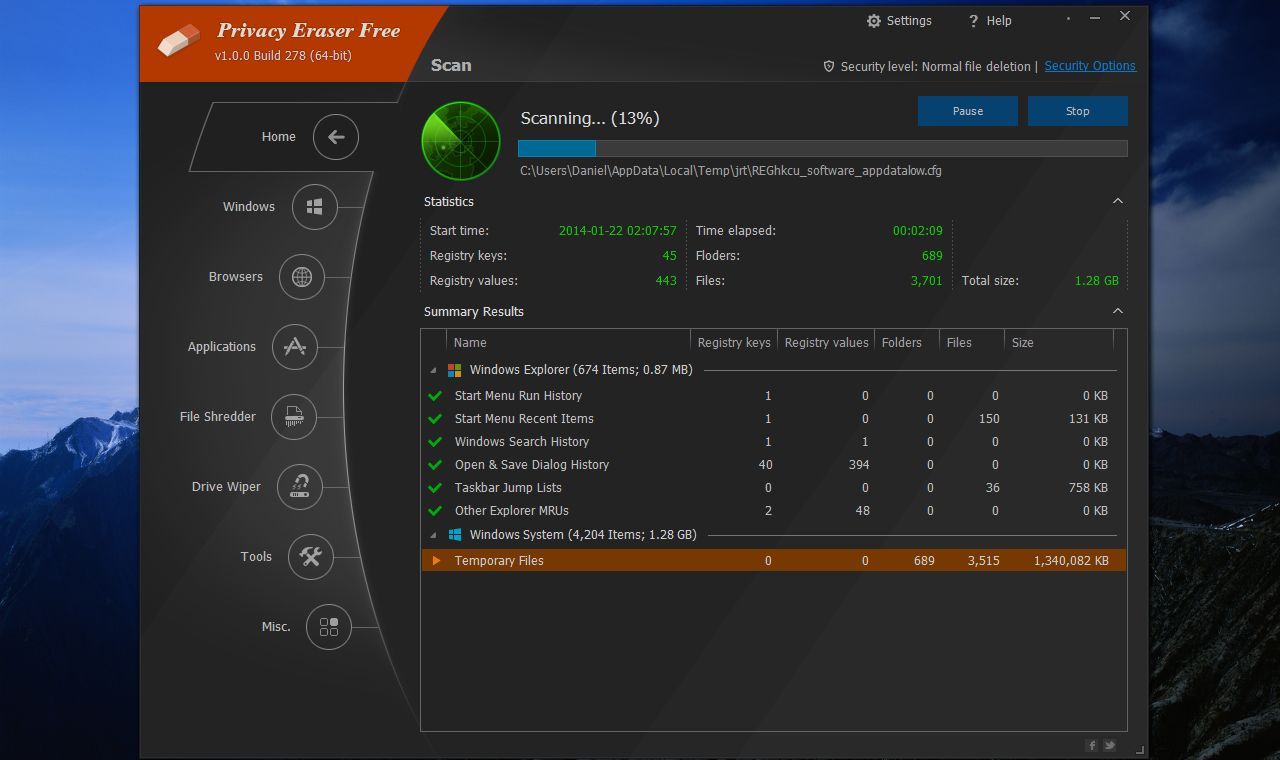Click the Settings gear icon
1280x760 pixels.
tap(874, 21)
